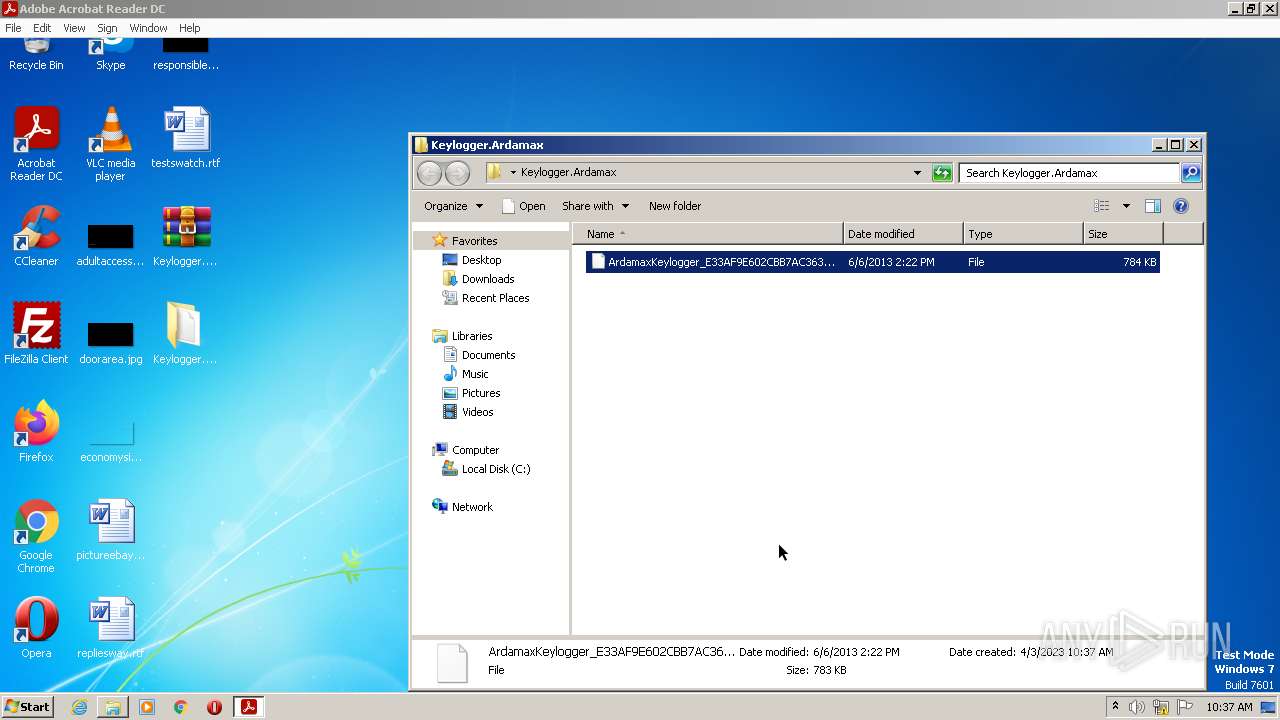Launch CCleaner desktop shortcut
This screenshot has height=720, width=1280.
pos(36,236)
